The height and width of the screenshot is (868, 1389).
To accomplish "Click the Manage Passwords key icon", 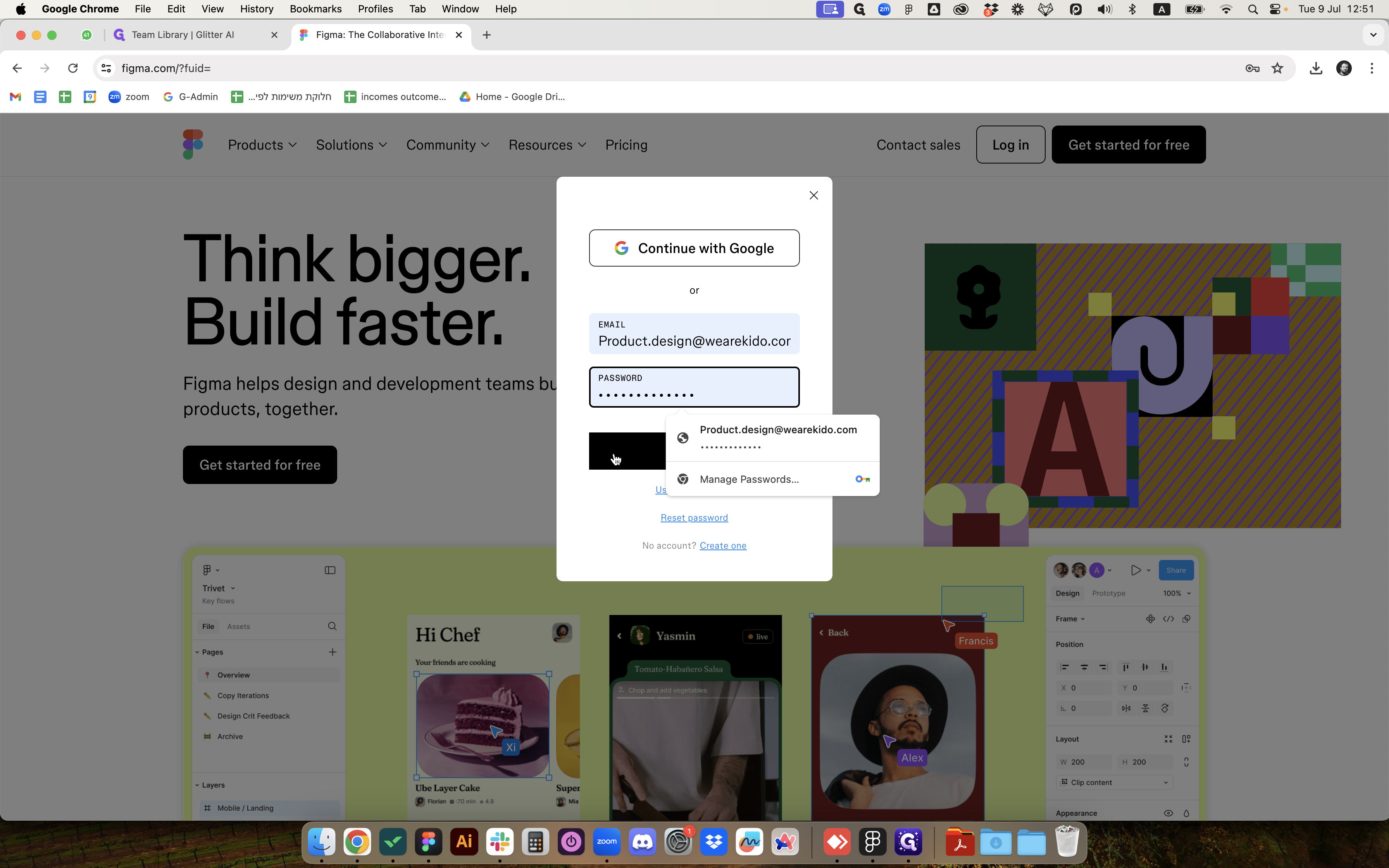I will pyautogui.click(x=862, y=479).
